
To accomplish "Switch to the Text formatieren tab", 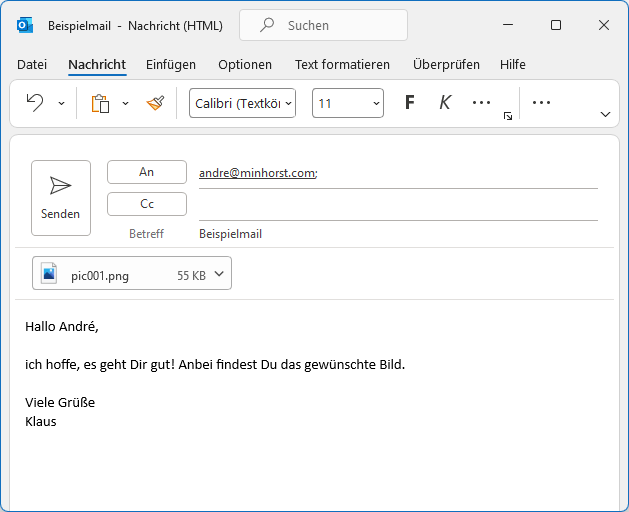I will pos(342,65).
